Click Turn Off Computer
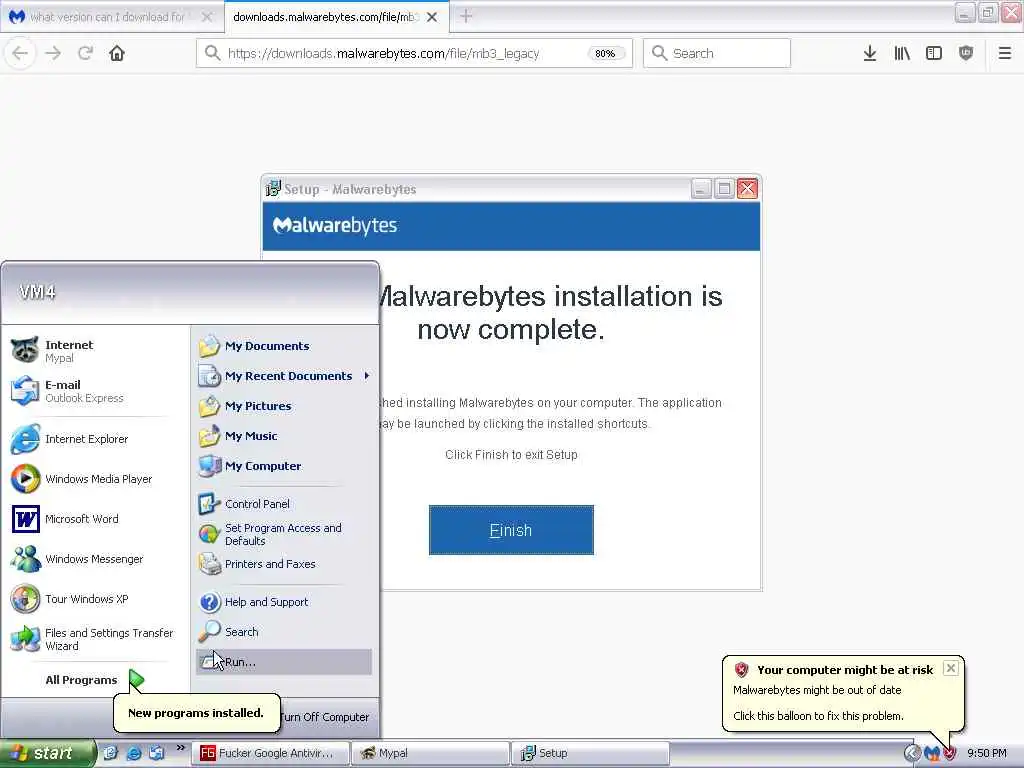Viewport: 1024px width, 768px height. 325,716
